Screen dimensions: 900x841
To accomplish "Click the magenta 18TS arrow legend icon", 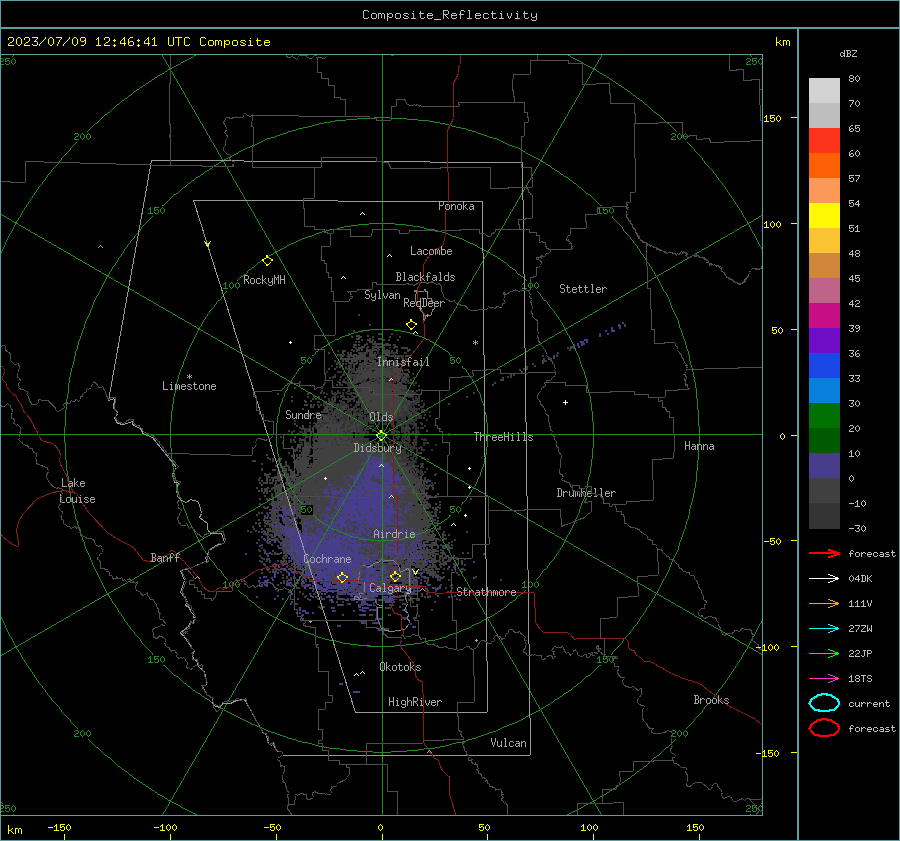I will 824,679.
